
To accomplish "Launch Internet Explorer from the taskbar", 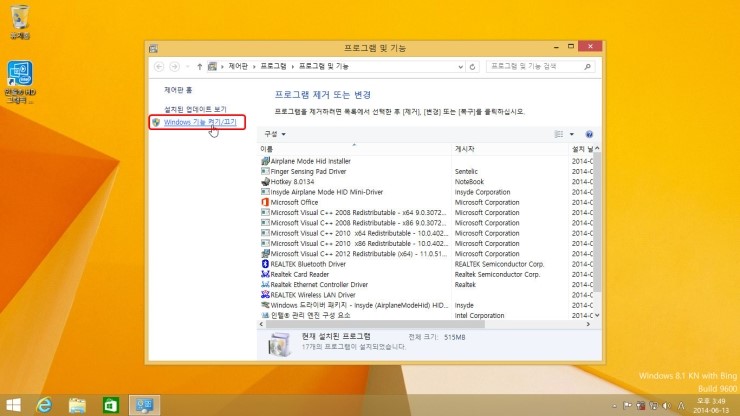I will coord(44,405).
